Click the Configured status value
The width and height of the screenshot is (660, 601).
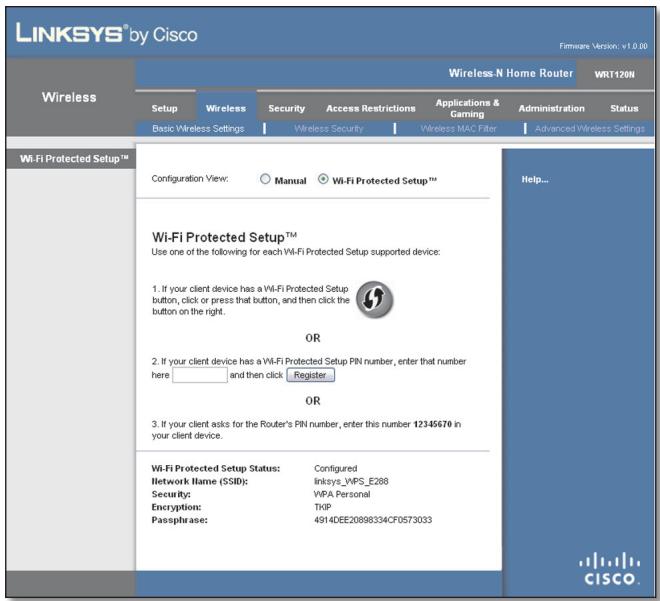coord(335,468)
